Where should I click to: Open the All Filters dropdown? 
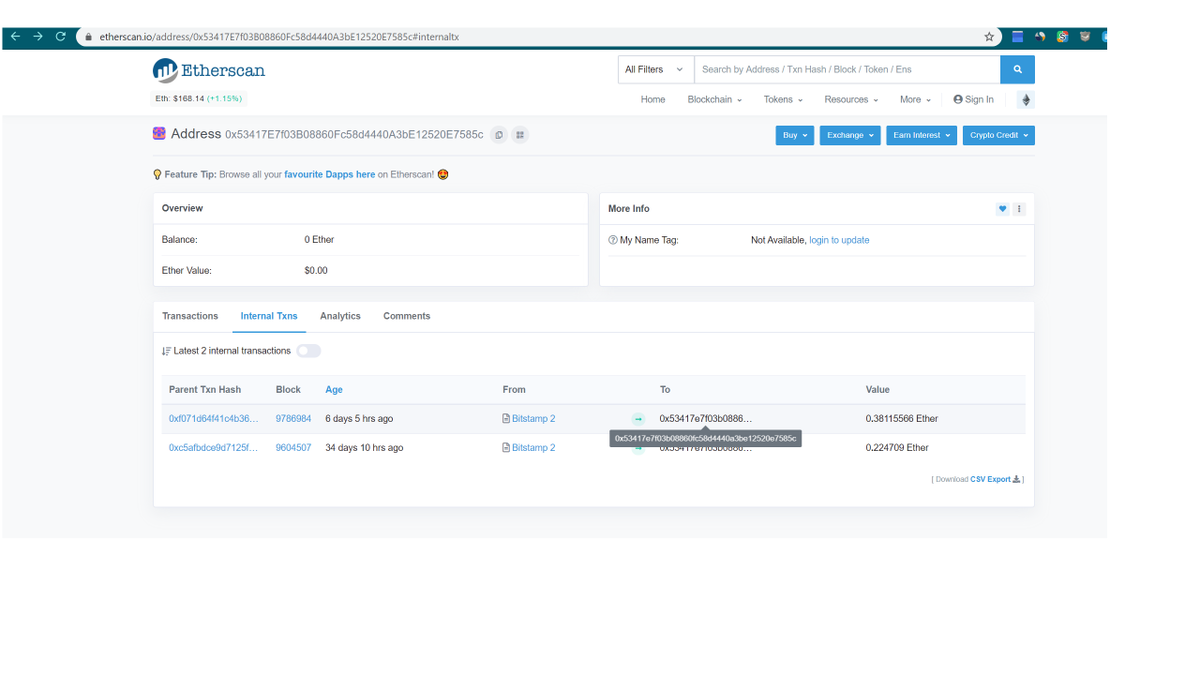point(655,69)
